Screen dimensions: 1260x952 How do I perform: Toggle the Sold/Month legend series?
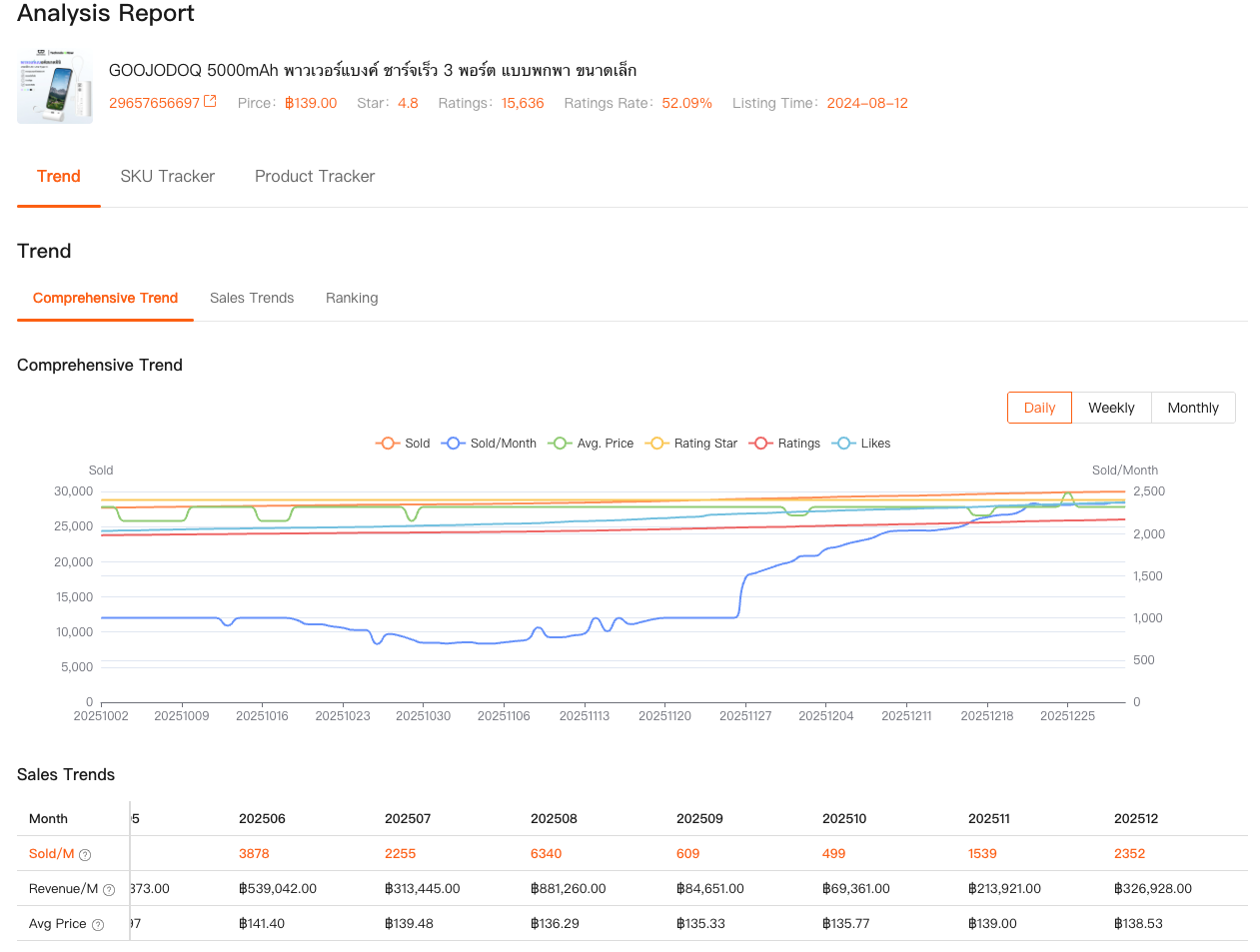coord(491,444)
